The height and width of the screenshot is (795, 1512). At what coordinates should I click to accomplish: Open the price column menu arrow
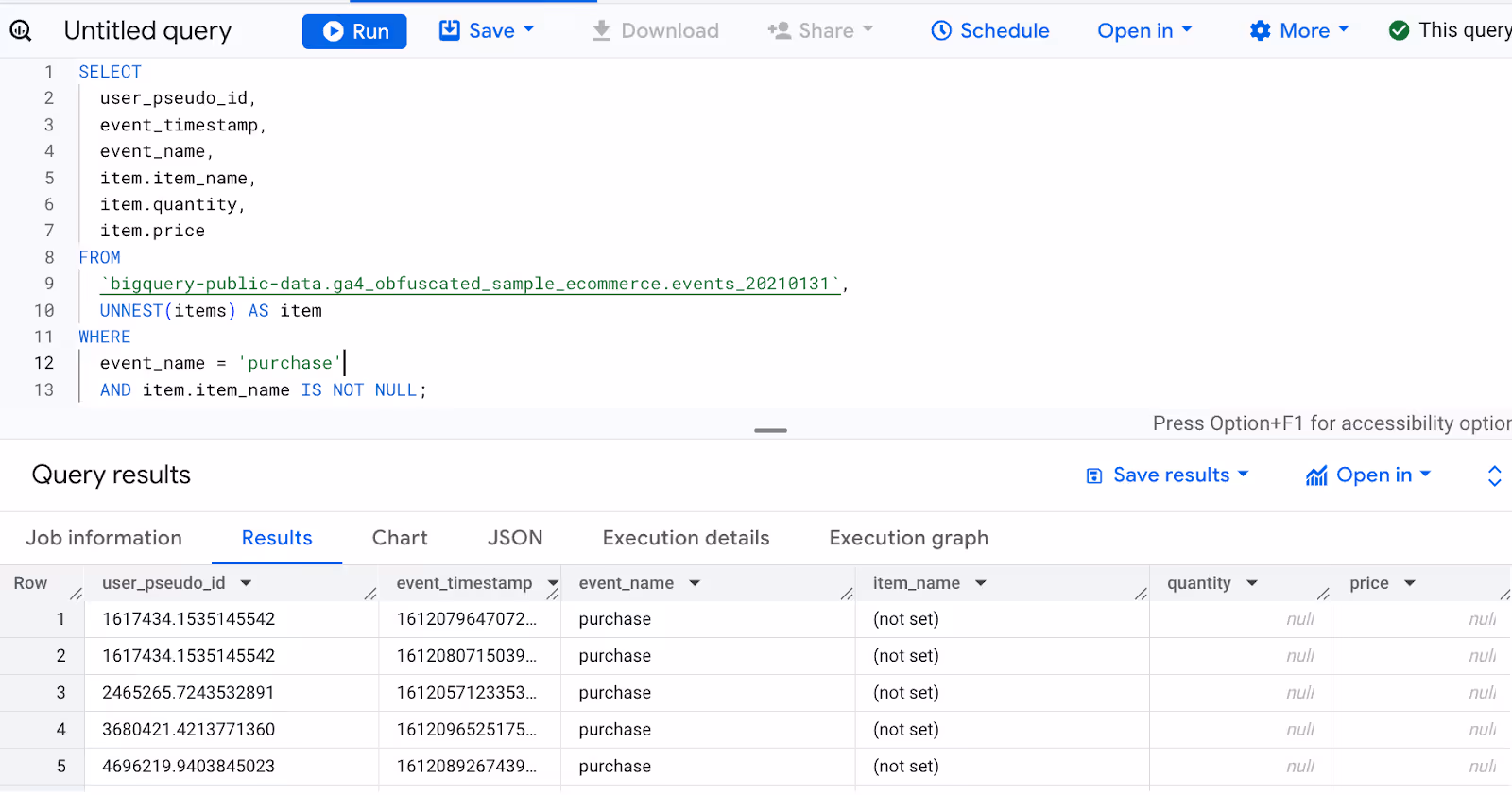(x=1410, y=583)
